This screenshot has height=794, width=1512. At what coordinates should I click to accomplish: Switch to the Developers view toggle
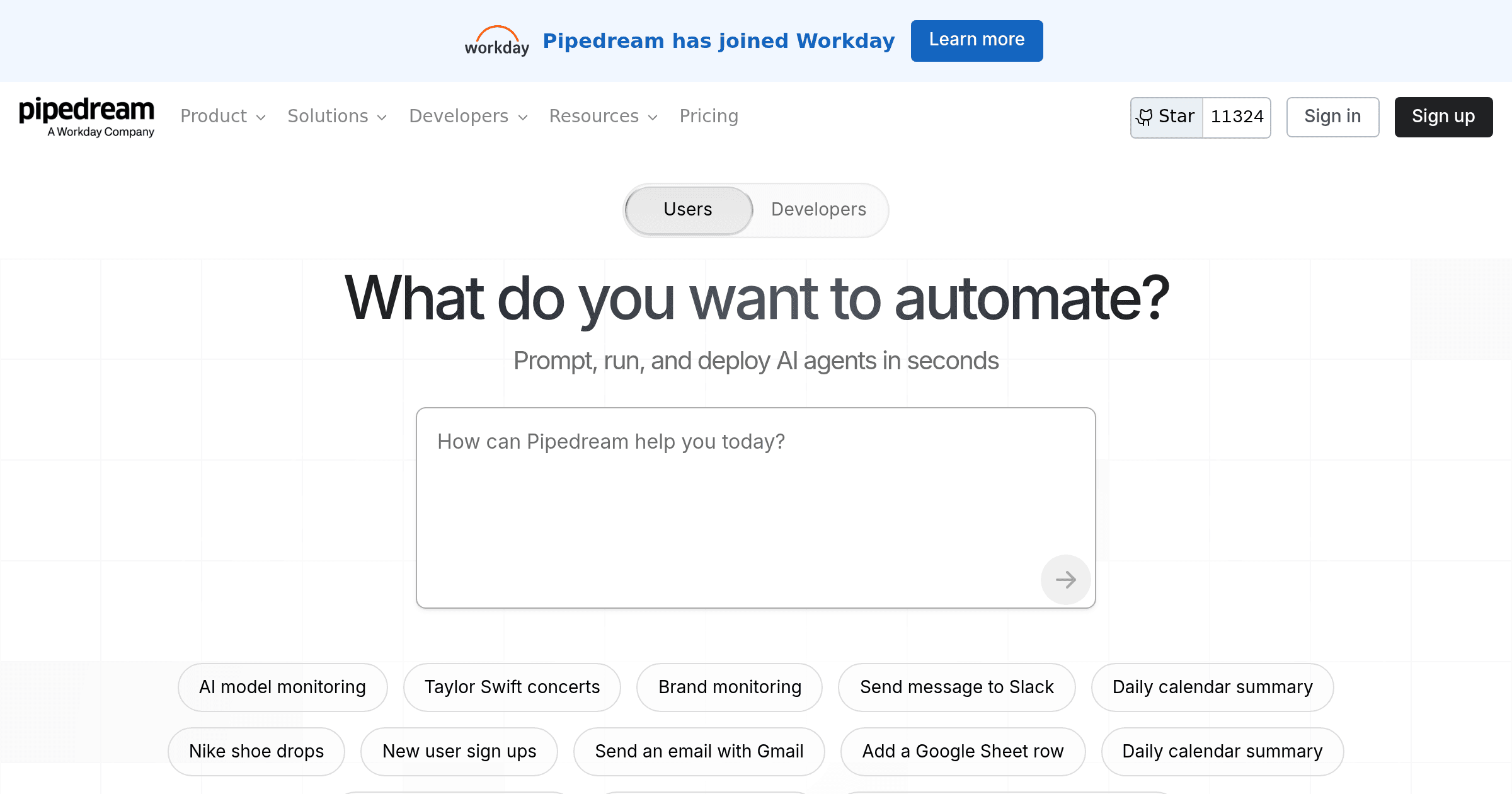[818, 210]
